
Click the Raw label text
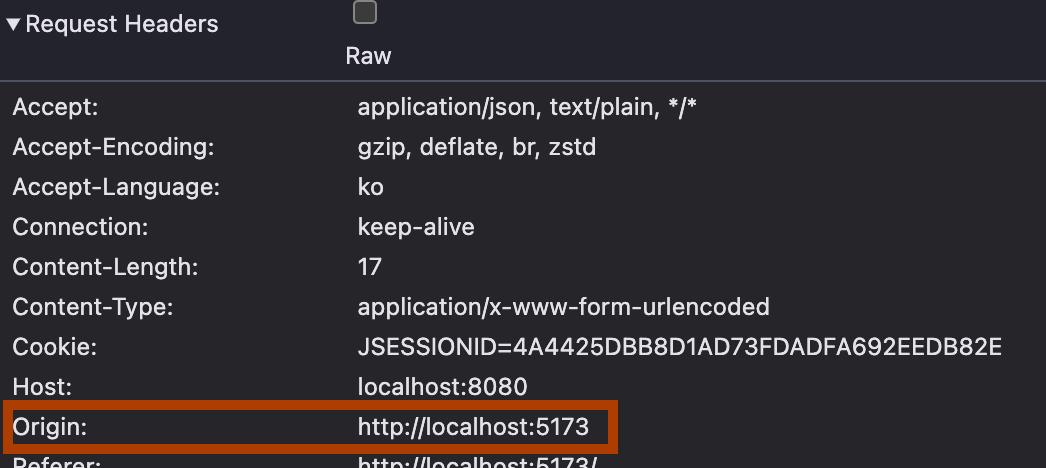[368, 56]
